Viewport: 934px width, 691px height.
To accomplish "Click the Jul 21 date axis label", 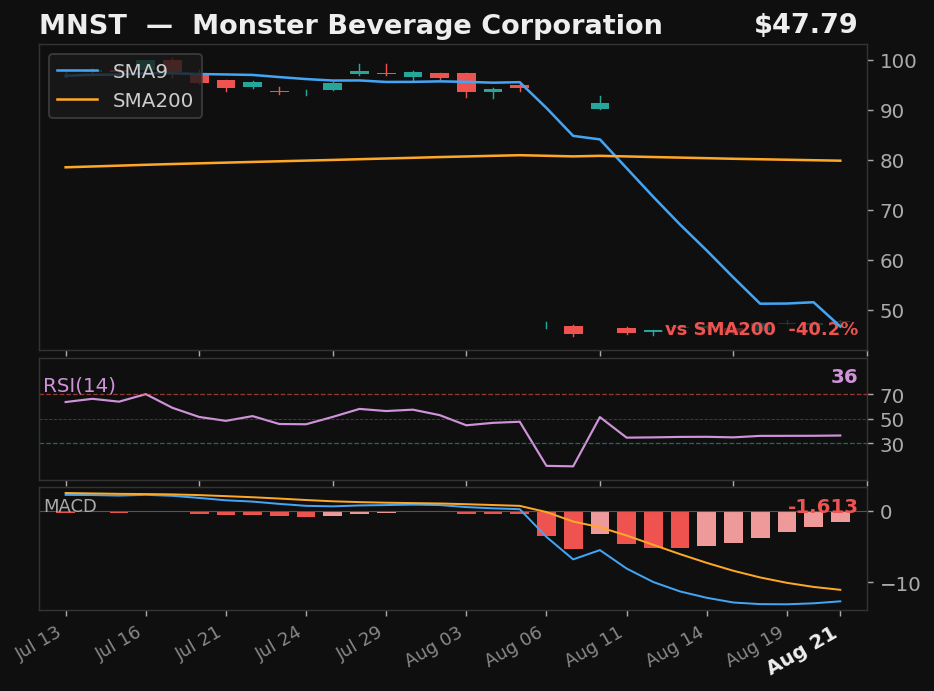I will (198, 645).
